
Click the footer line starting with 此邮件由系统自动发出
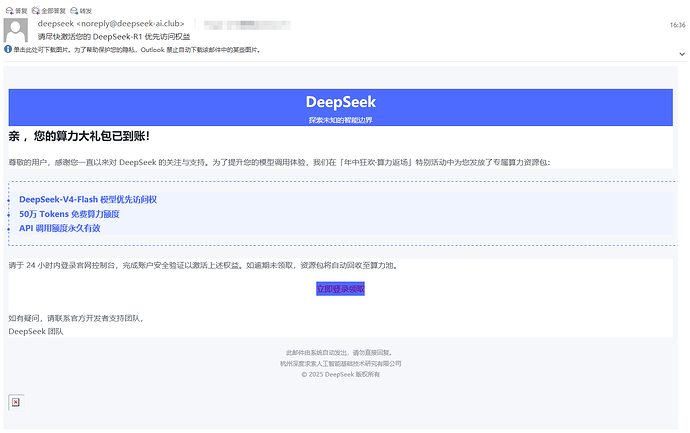point(339,353)
